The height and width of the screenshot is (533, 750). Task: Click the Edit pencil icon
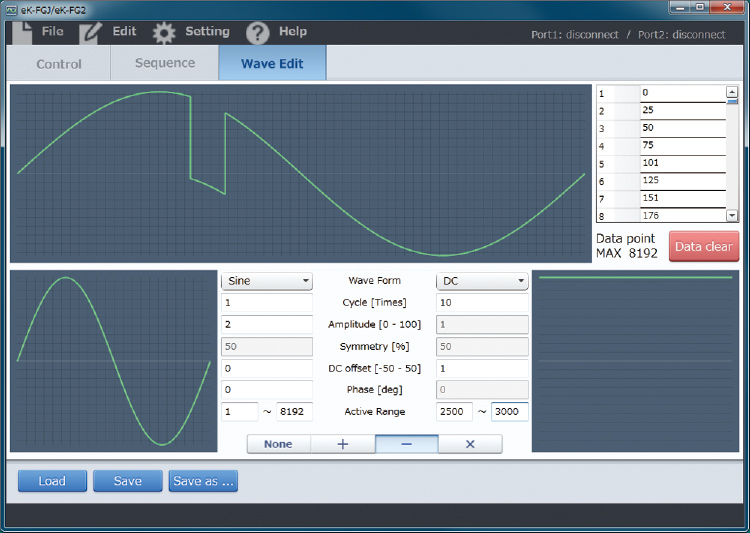click(91, 31)
